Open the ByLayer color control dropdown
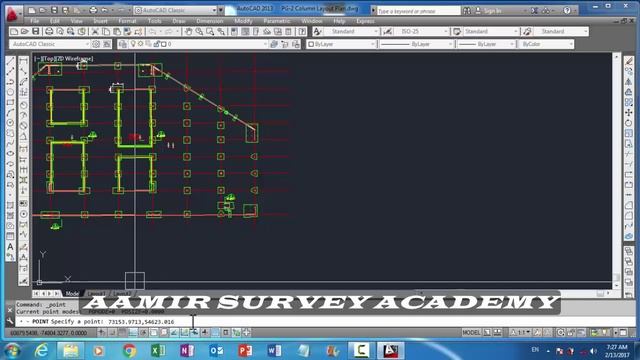640x360 pixels. [x=341, y=44]
